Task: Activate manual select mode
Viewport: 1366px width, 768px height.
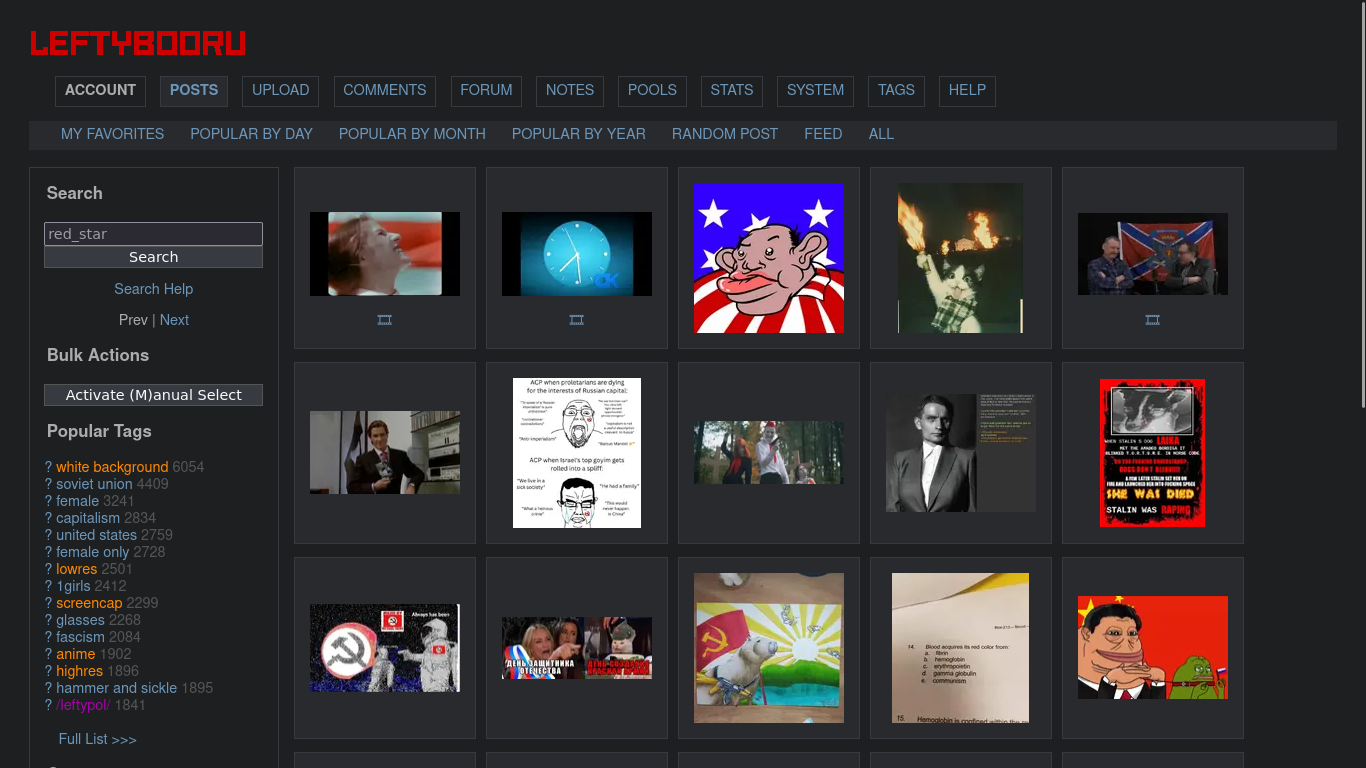Action: [153, 395]
